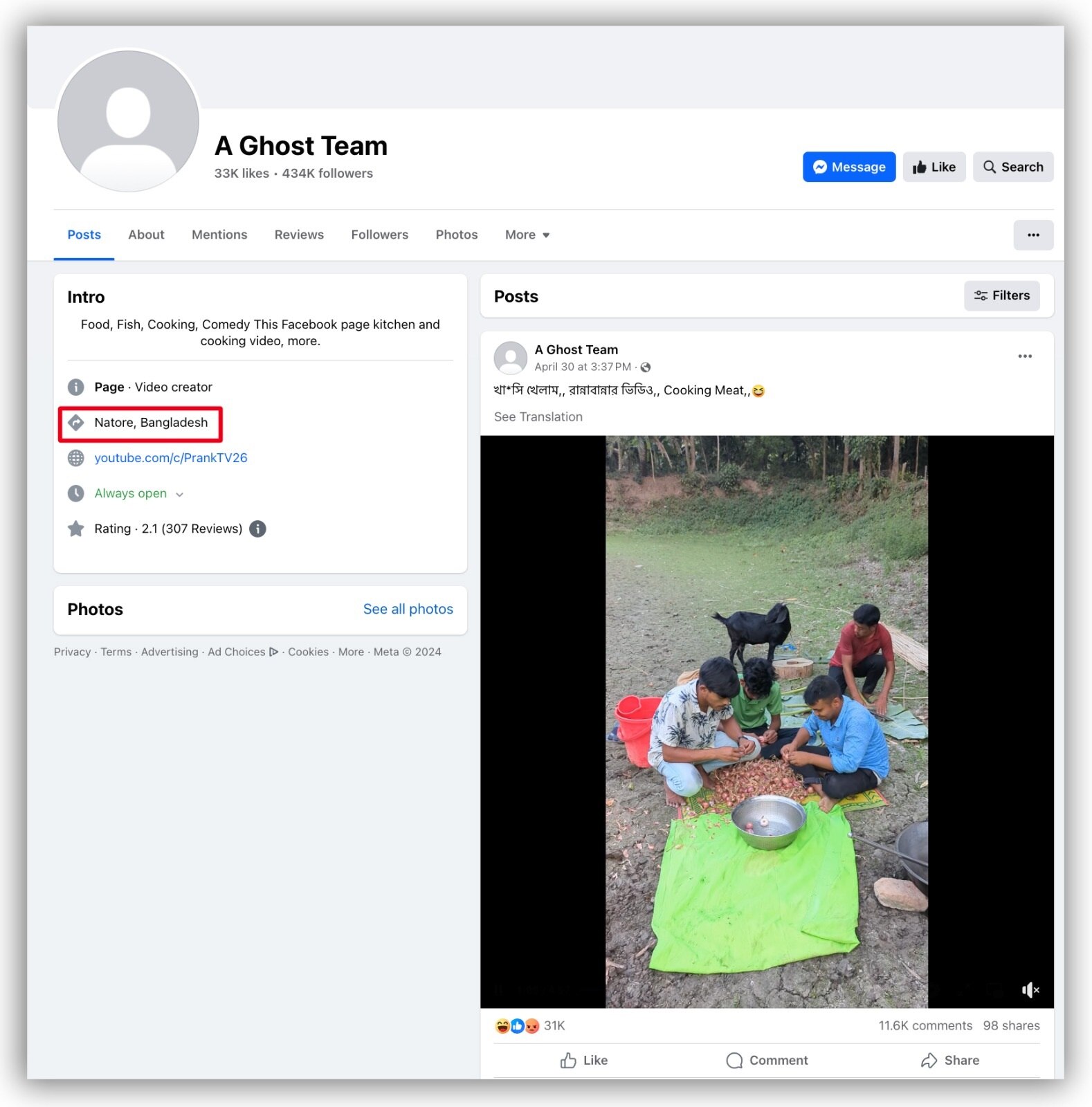Click the reaction emojis on post
Image resolution: width=1092 pixels, height=1107 pixels.
pos(517,1025)
